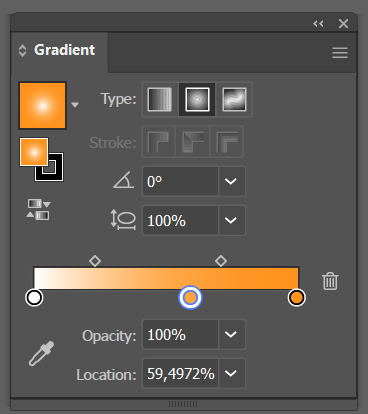Open the Gradient panel hamburger menu

click(x=340, y=53)
